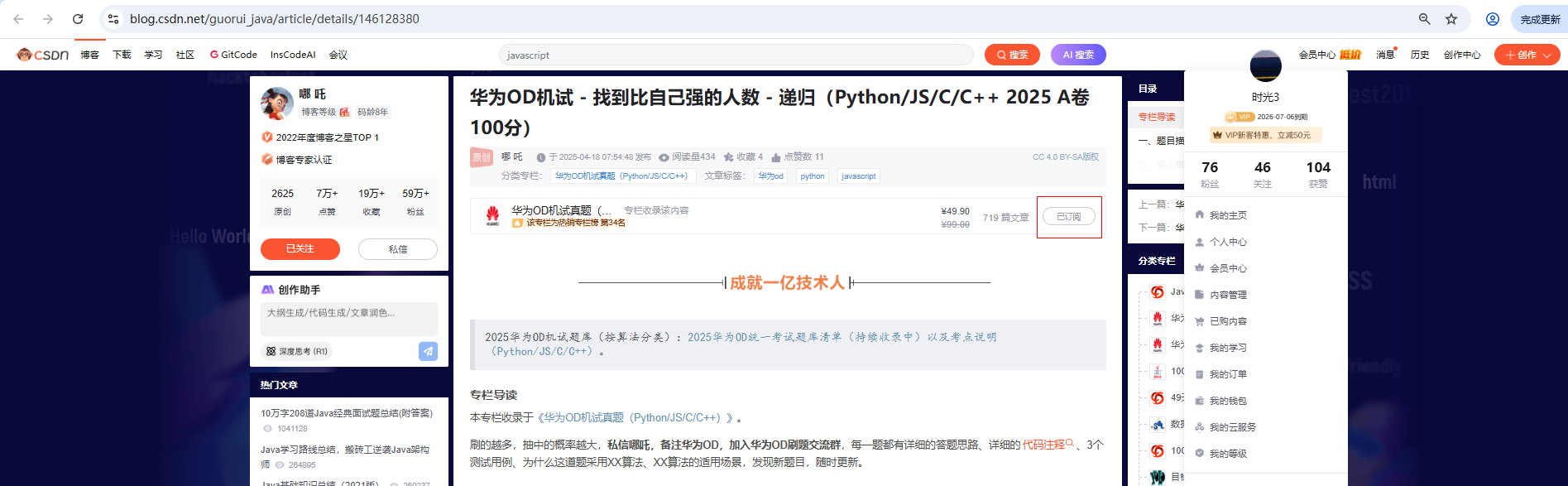The width and height of the screenshot is (1568, 486).
Task: Bookmark this page with the star icon
Action: pos(1451,18)
